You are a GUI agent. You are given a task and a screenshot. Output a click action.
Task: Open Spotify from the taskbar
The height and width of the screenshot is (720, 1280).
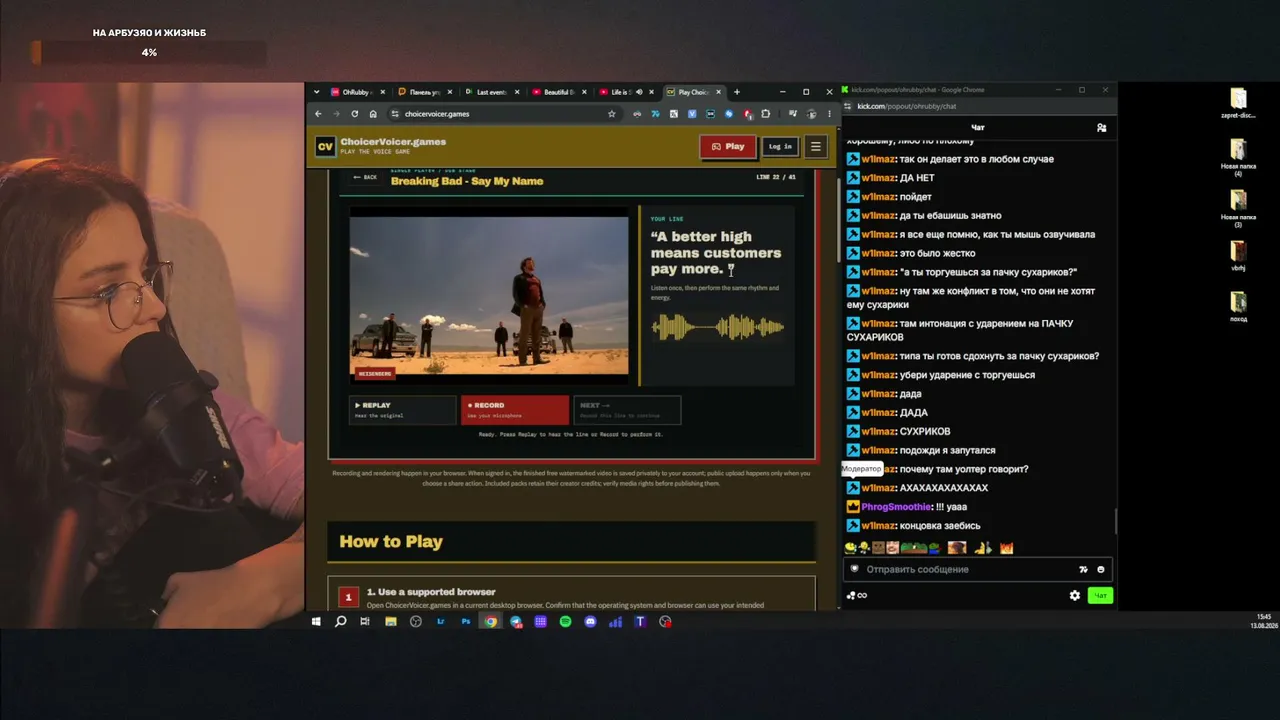565,622
